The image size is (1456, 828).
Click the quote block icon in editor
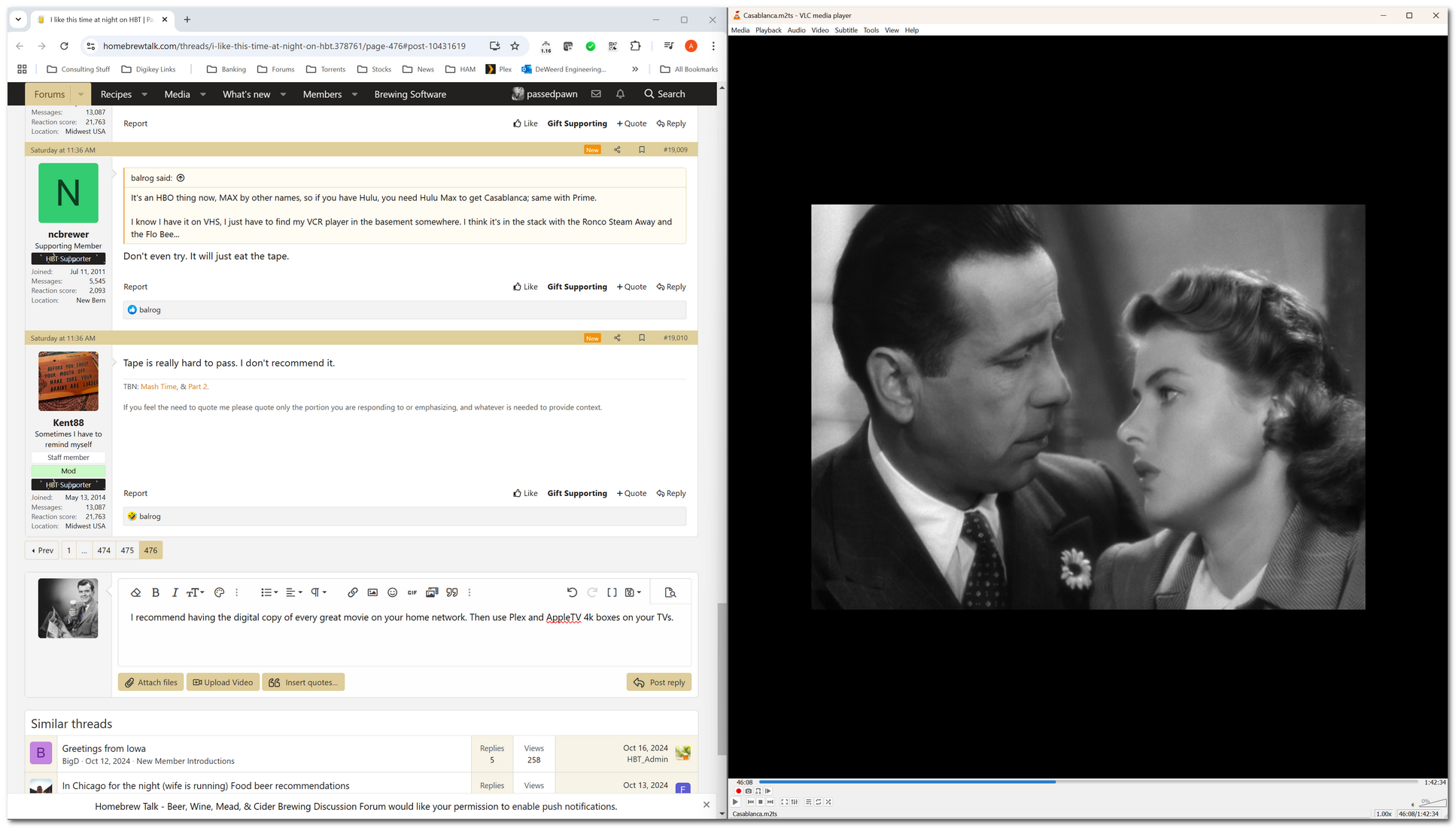(452, 592)
